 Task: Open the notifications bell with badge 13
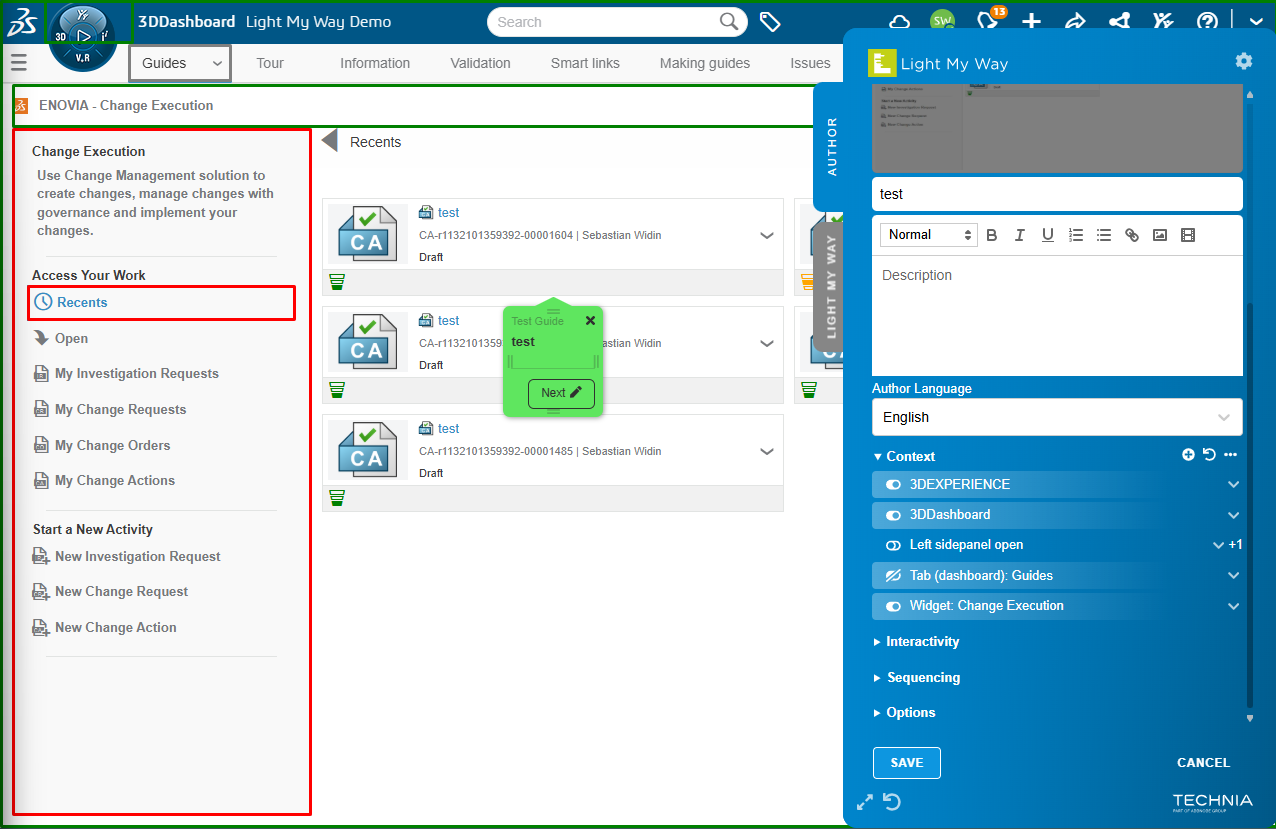[989, 22]
